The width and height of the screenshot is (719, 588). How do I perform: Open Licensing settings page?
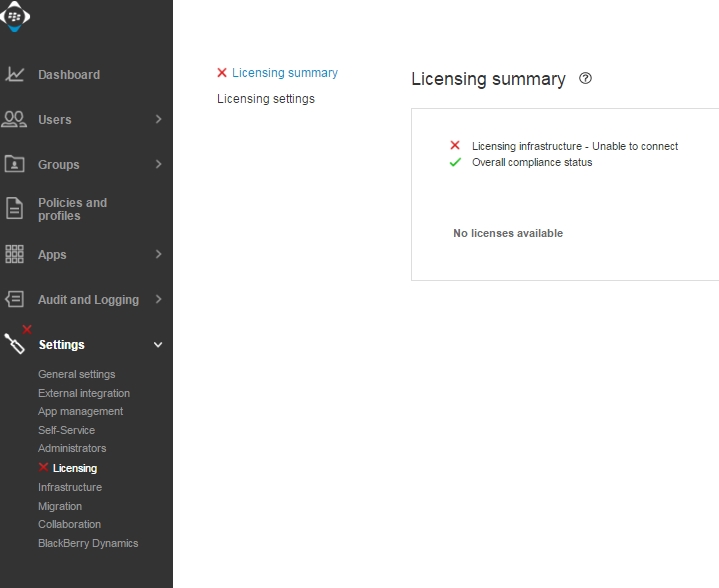click(x=266, y=99)
